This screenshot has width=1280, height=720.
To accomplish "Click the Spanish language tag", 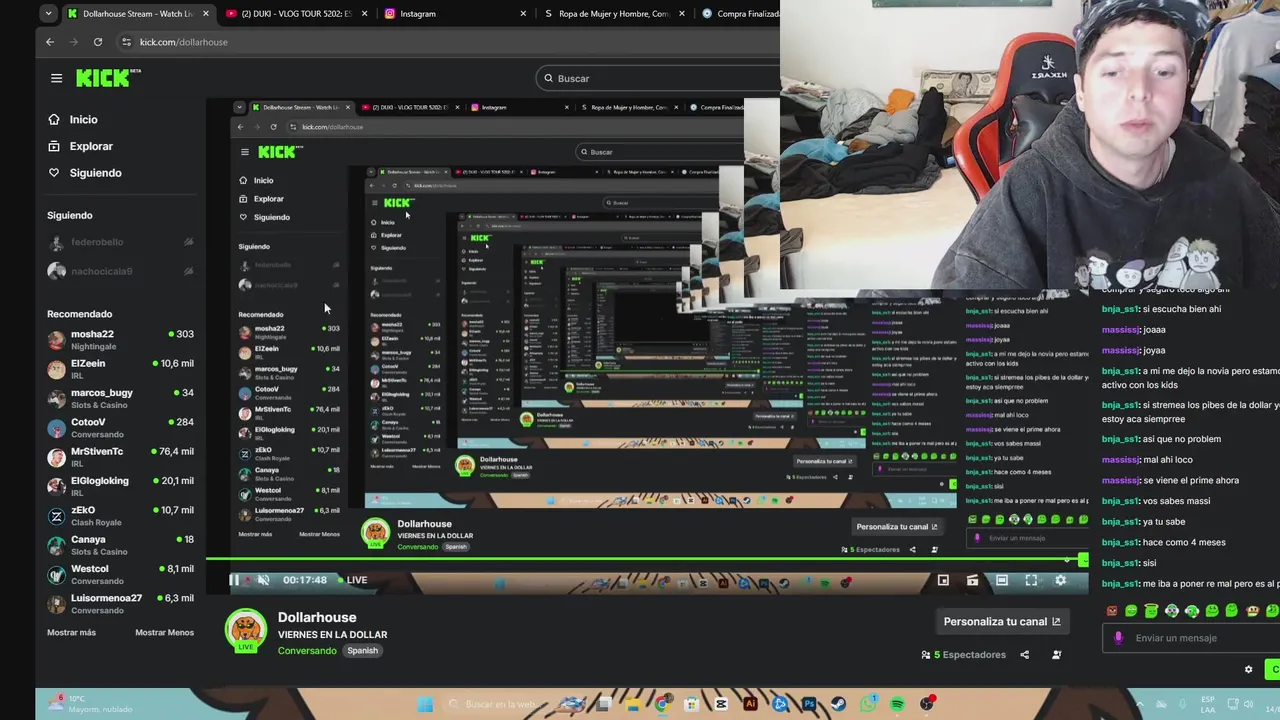I will click(x=362, y=651).
